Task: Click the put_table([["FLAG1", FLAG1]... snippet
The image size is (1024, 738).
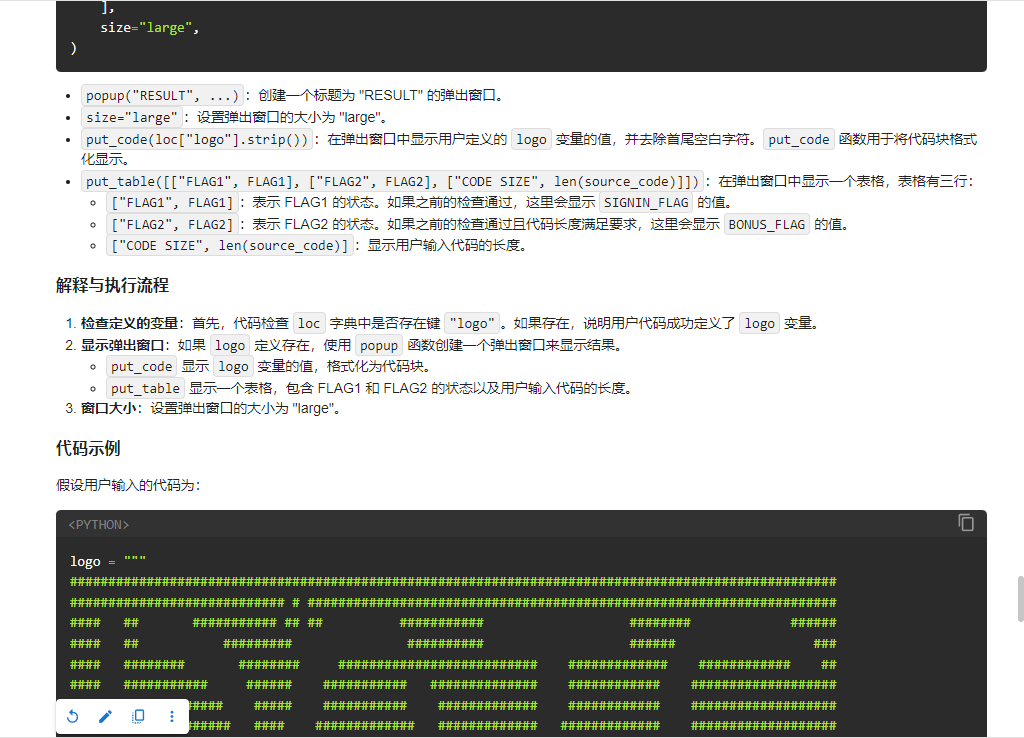Action: coord(393,182)
